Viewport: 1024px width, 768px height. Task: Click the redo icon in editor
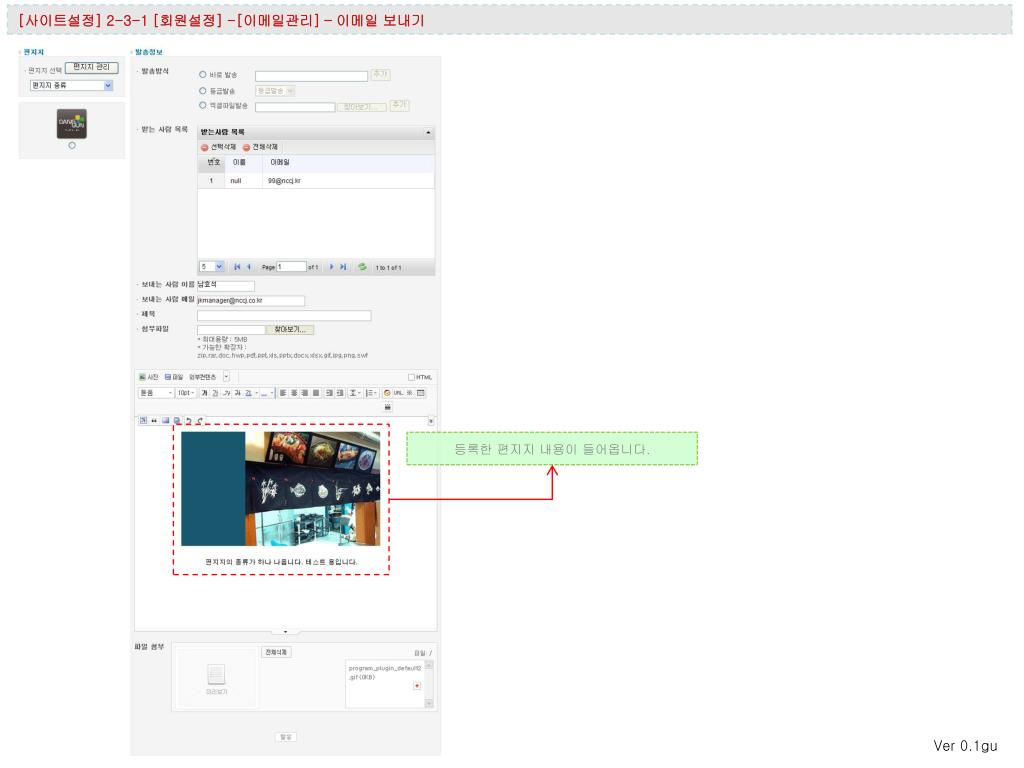click(200, 421)
